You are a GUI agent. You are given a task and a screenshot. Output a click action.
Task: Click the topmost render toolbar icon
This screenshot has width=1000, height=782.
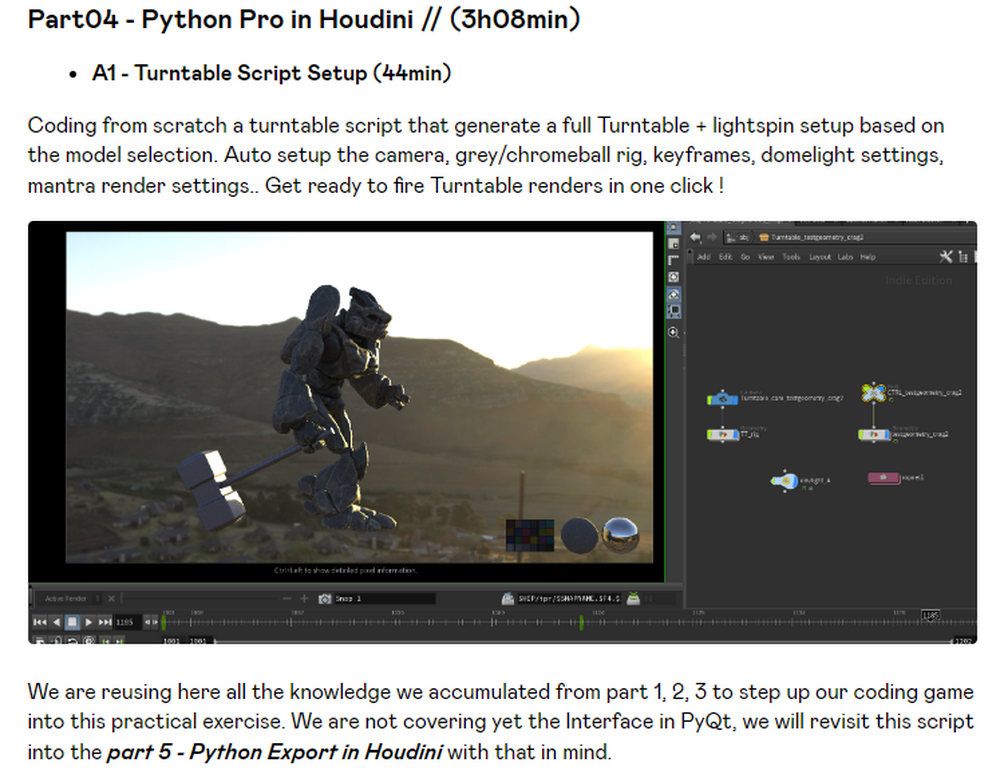coord(673,228)
